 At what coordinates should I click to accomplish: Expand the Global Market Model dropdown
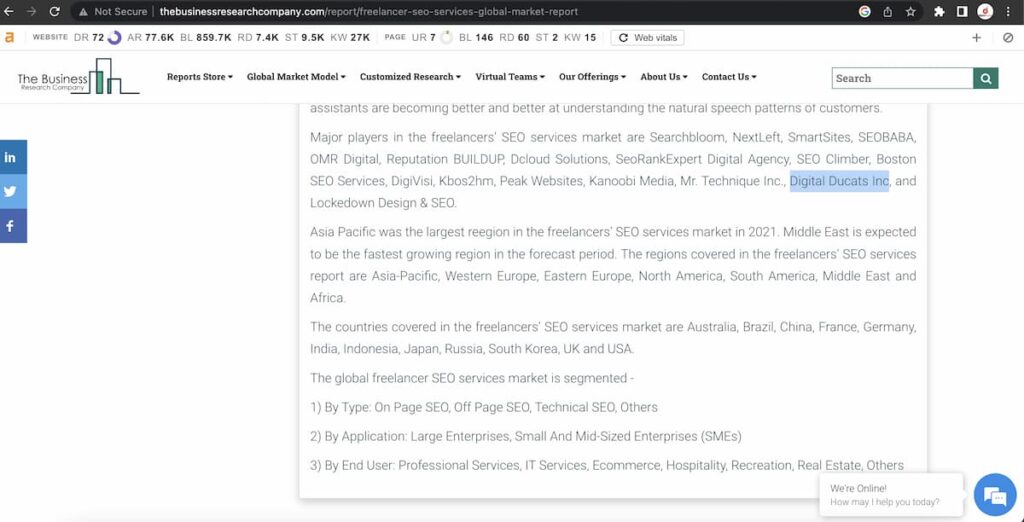tap(296, 76)
